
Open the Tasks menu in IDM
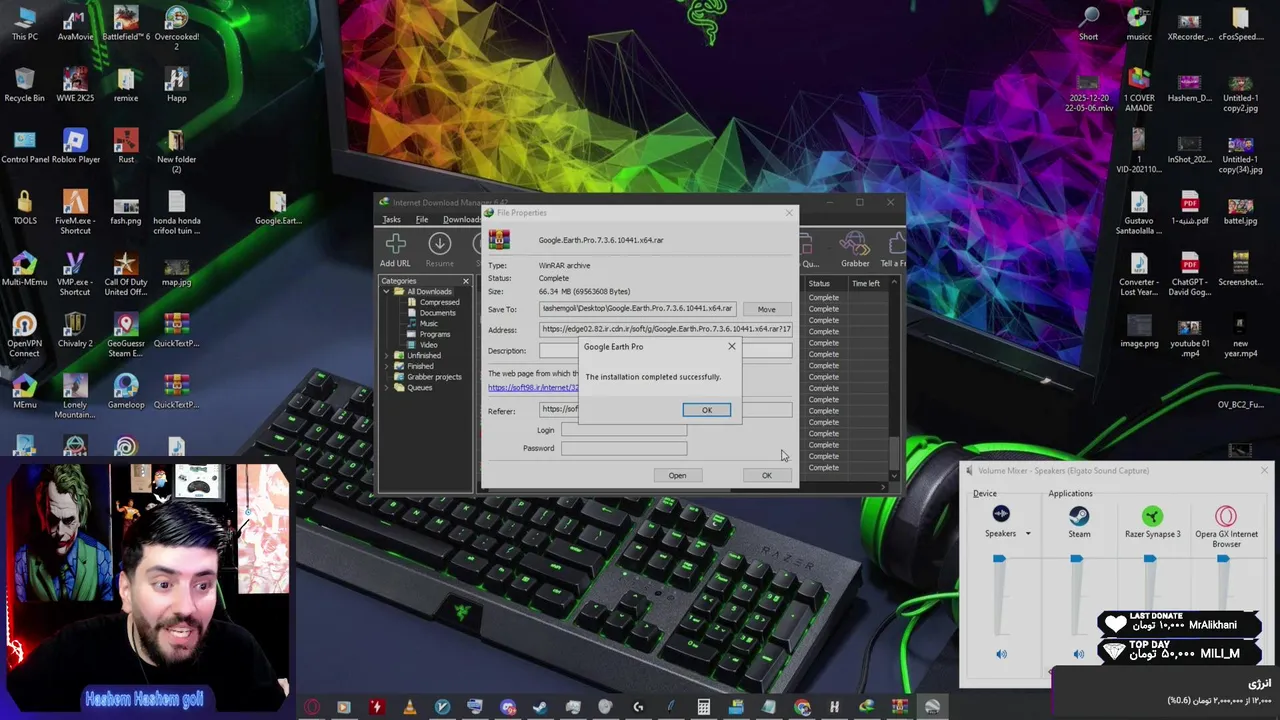click(x=391, y=220)
